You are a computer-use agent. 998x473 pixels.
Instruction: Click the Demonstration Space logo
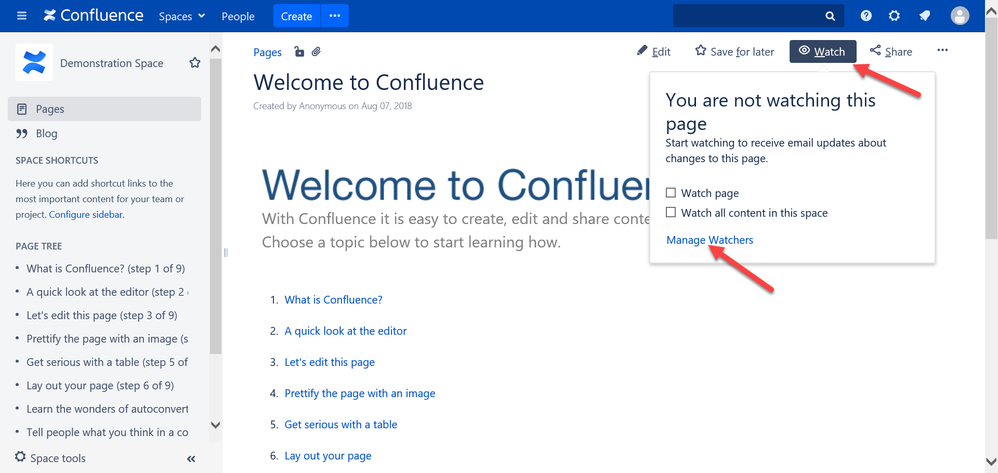pyautogui.click(x=34, y=62)
